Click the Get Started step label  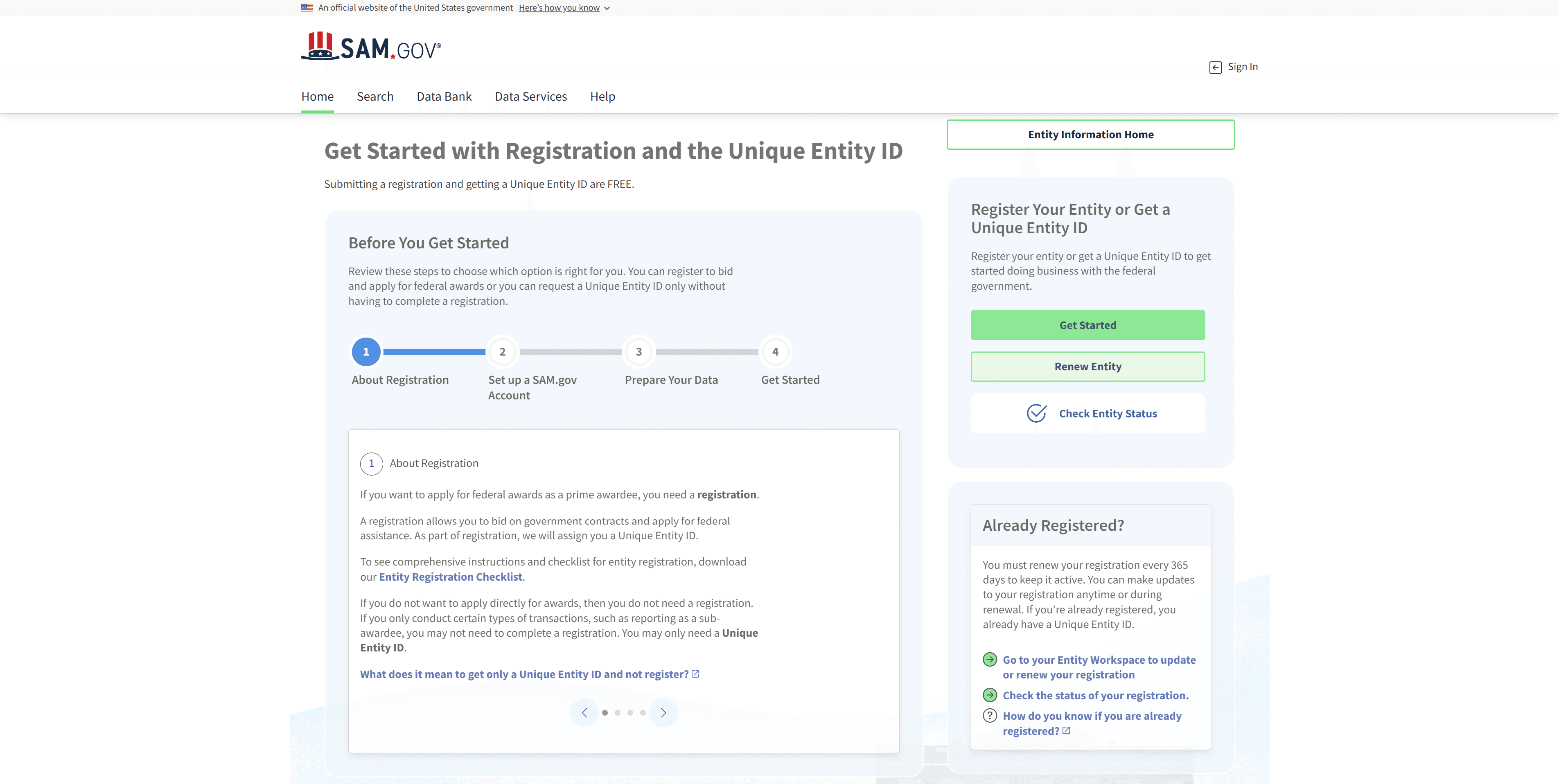coord(790,380)
